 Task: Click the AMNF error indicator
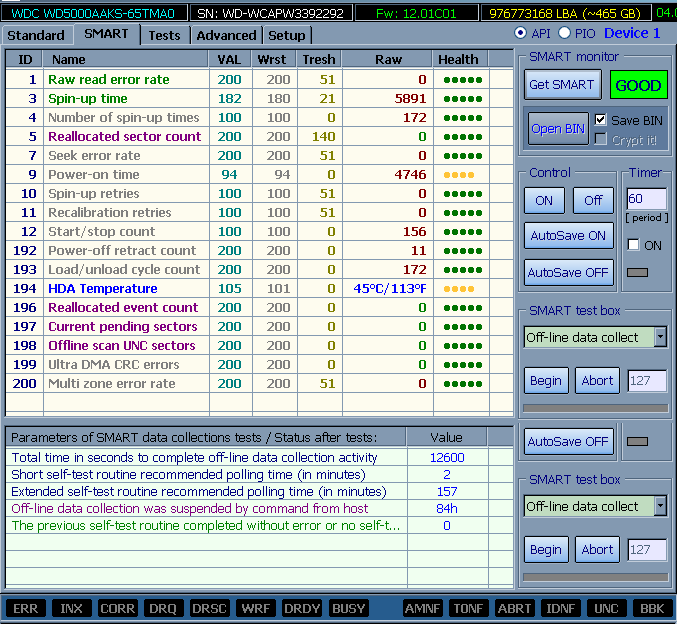coord(422,609)
